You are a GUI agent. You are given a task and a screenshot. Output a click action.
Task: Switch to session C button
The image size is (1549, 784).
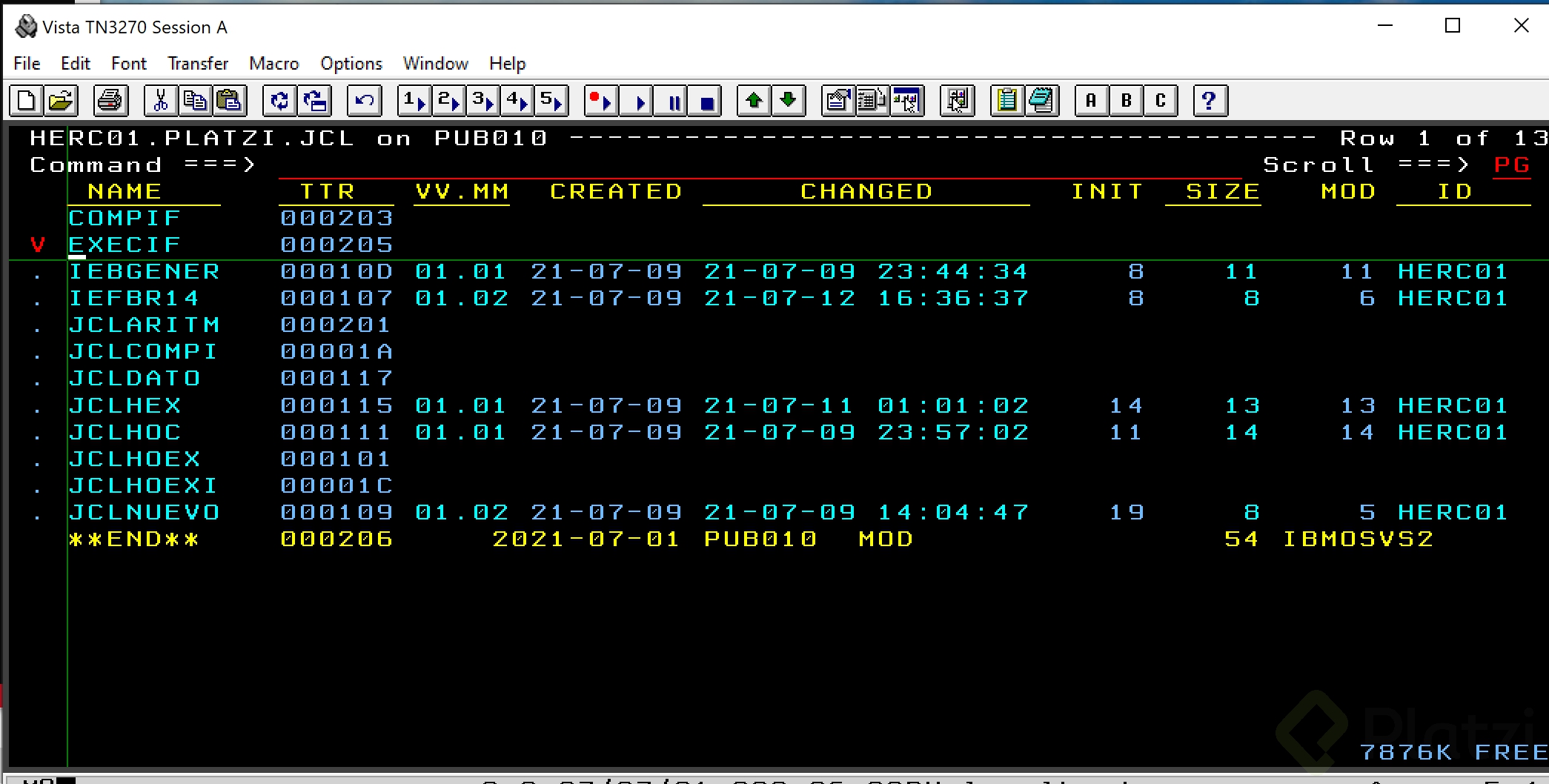pos(1161,101)
